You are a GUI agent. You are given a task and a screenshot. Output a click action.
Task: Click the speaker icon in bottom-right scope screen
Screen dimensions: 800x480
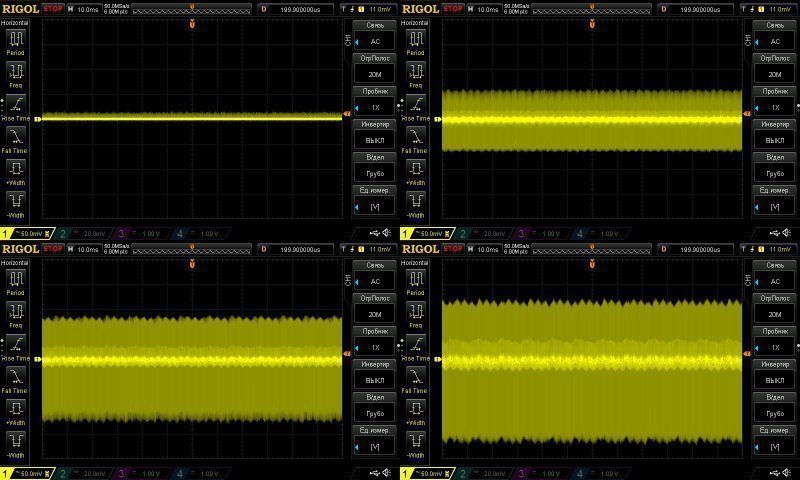[786, 473]
